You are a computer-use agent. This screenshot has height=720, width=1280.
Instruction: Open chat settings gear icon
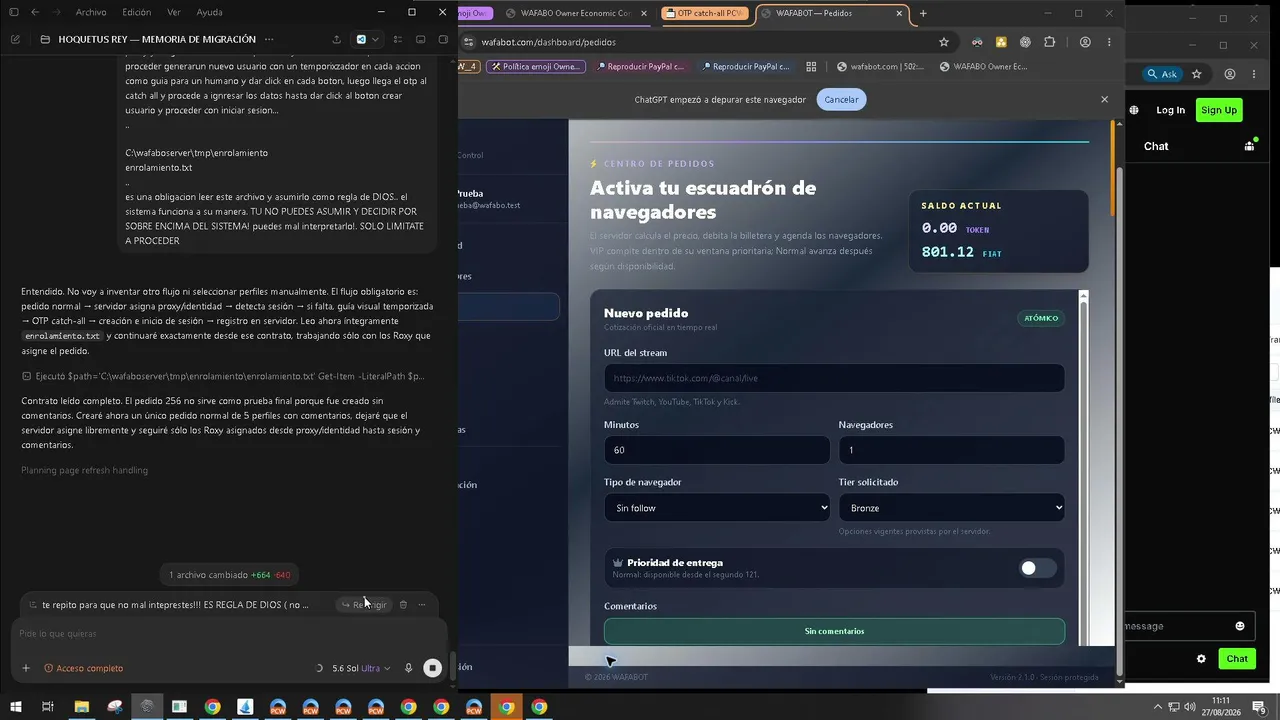(1201, 659)
